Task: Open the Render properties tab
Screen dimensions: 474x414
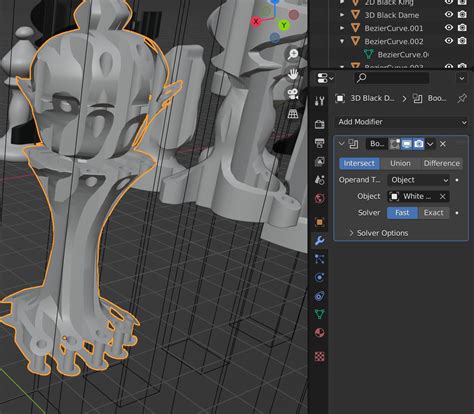Action: 319,124
